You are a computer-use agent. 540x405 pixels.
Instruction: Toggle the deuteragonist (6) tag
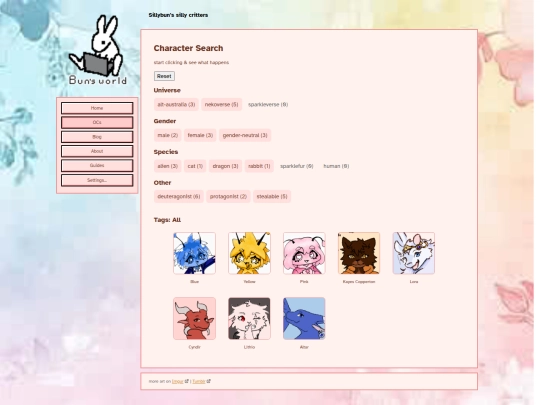[x=179, y=196]
